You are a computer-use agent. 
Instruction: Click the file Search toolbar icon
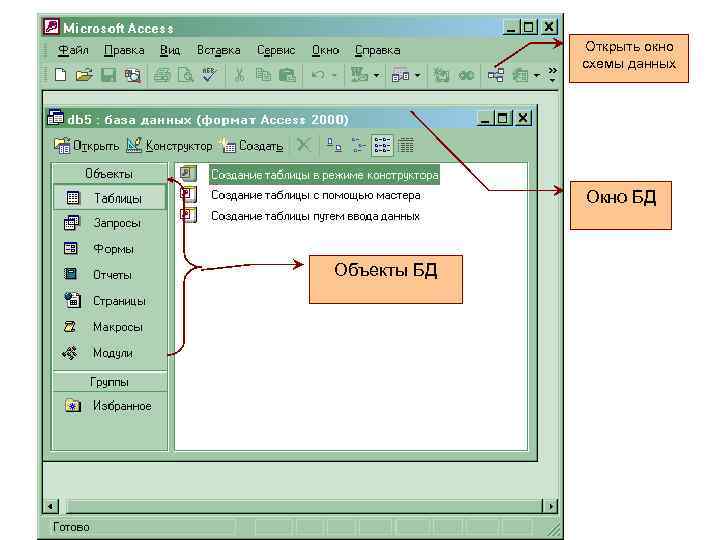tap(133, 75)
